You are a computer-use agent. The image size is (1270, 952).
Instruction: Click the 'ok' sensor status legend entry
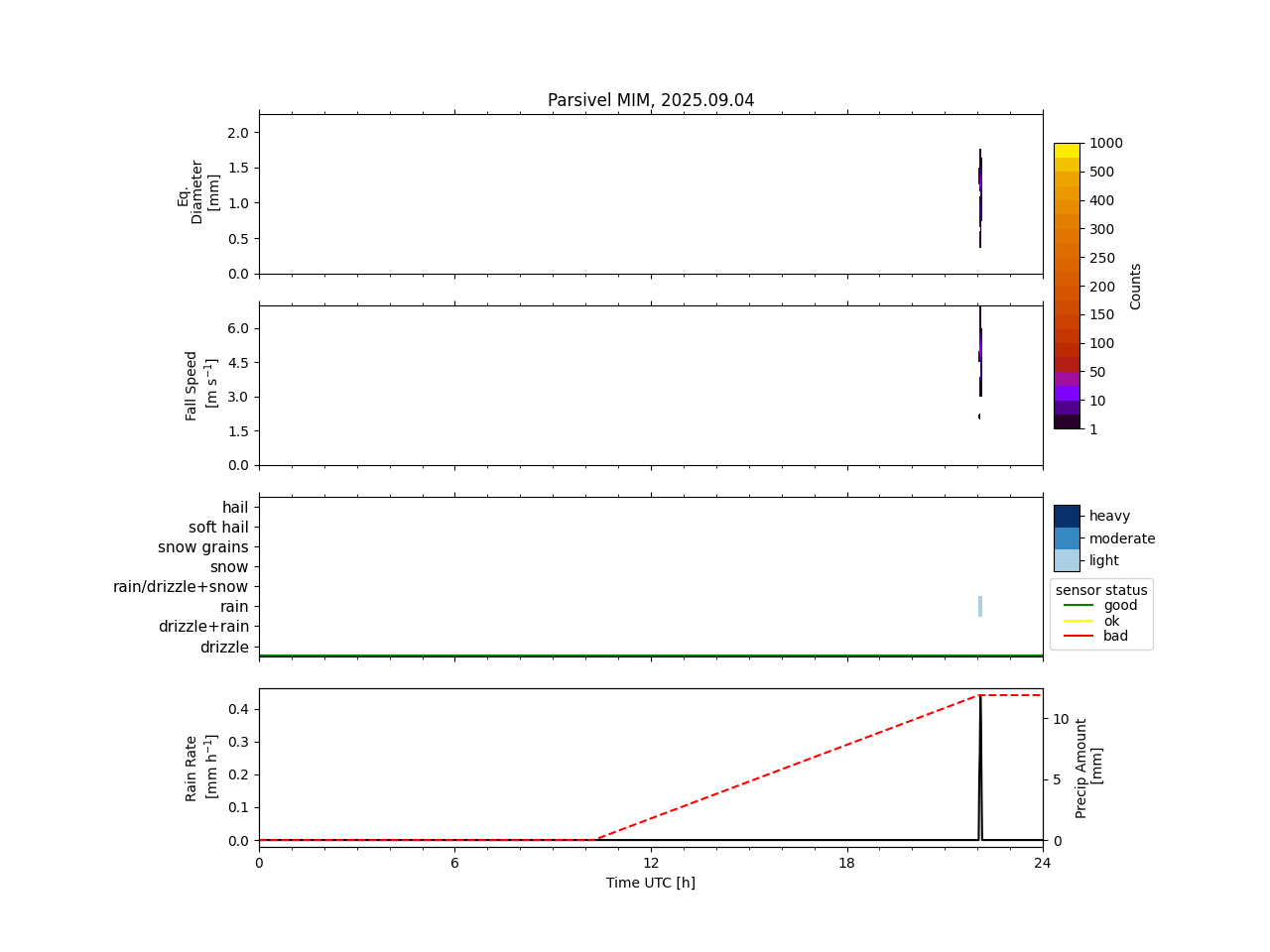(x=1091, y=621)
